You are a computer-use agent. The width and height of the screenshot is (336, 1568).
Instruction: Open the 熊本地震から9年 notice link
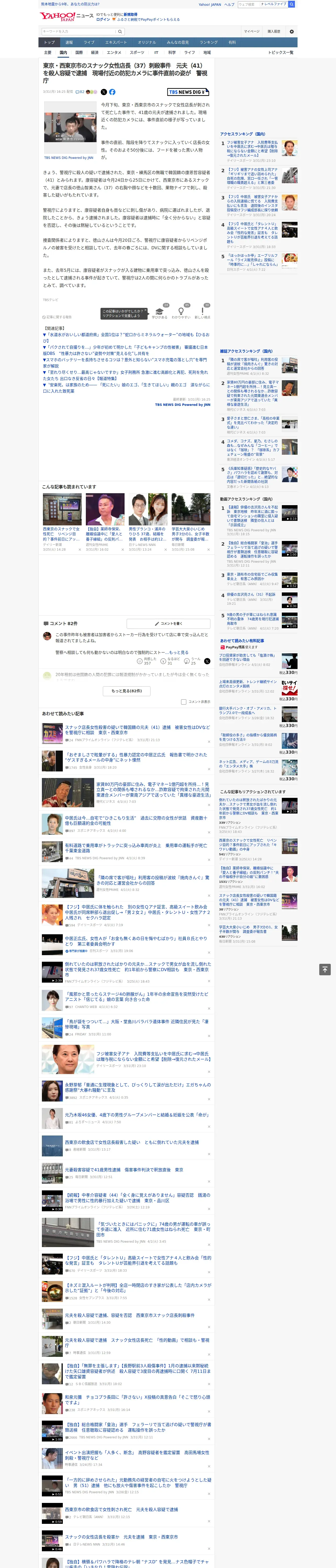point(70,4)
